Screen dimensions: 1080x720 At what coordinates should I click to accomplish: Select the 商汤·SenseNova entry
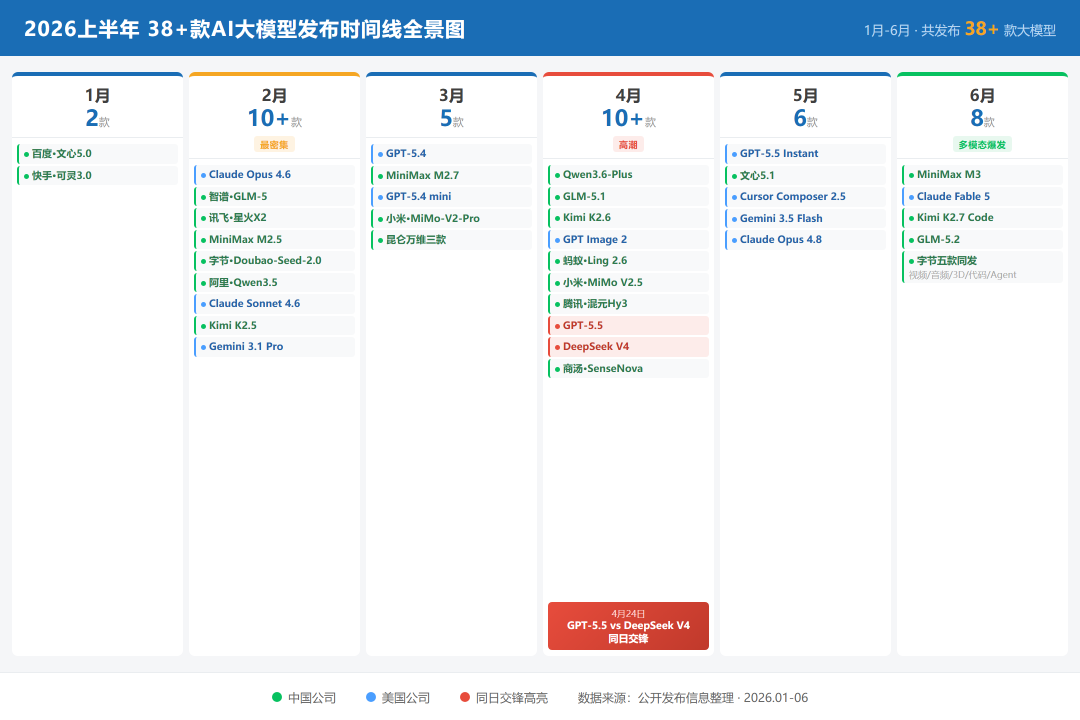coord(628,369)
